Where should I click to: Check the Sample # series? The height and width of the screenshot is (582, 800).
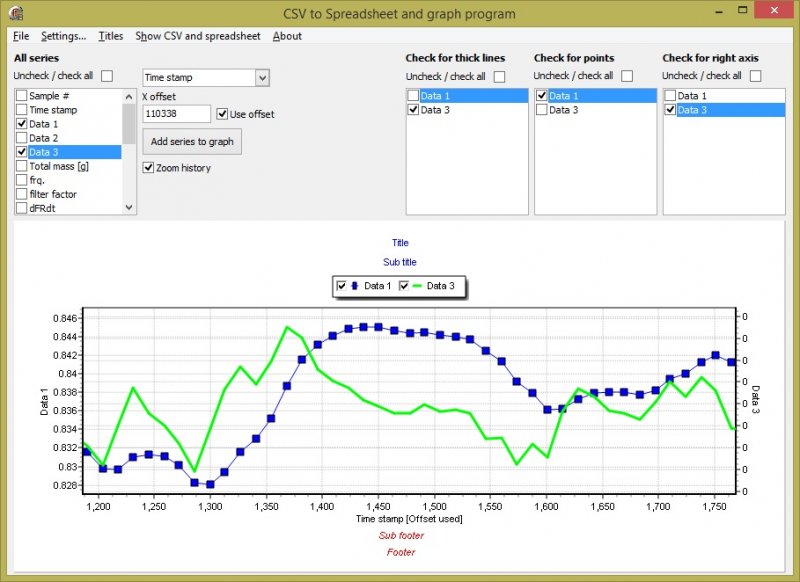point(21,96)
